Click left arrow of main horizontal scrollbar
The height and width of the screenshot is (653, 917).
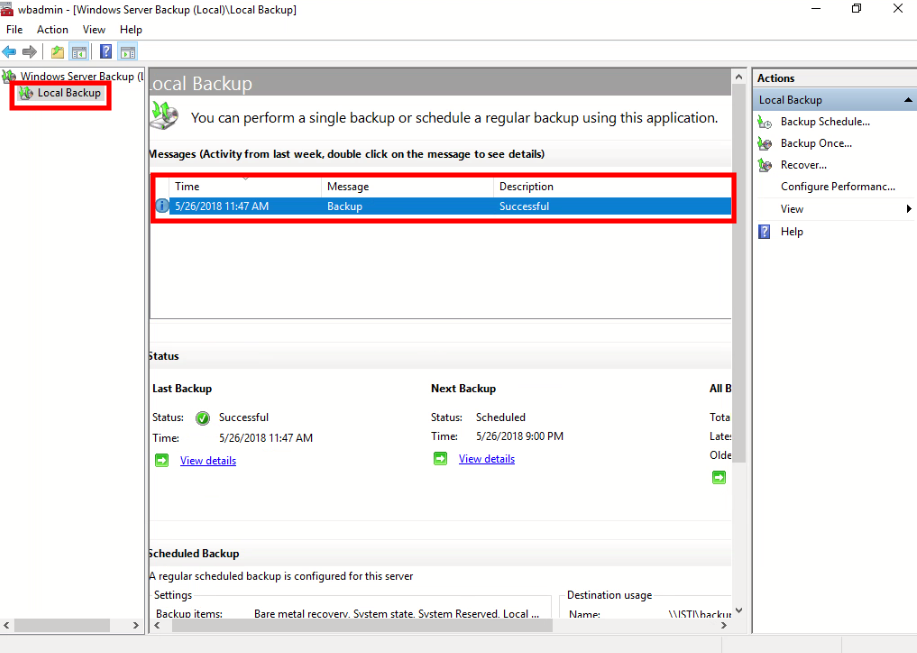157,626
